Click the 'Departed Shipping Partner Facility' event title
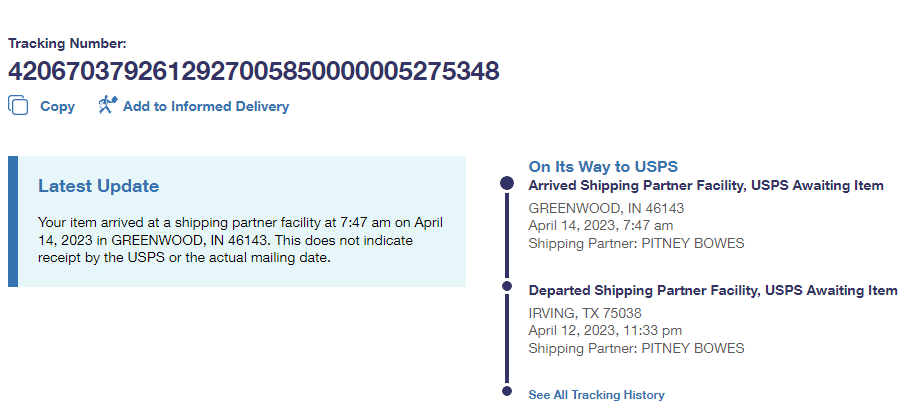The image size is (914, 410). [712, 290]
